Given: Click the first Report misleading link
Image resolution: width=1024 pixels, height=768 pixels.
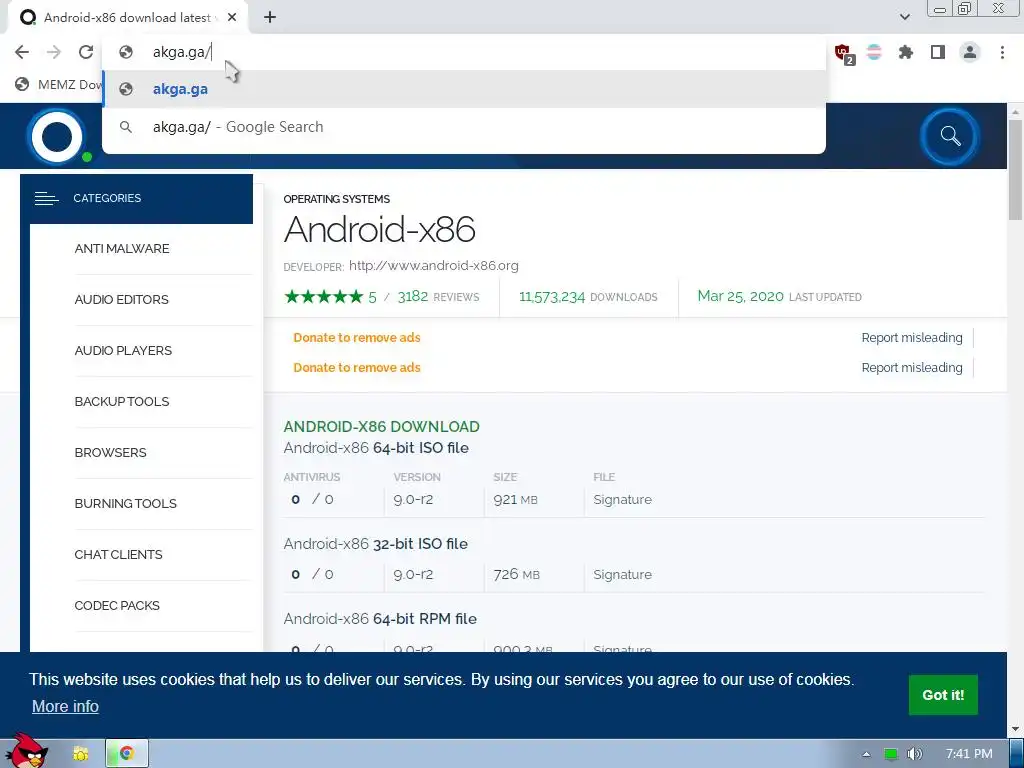Looking at the screenshot, I should click(912, 338).
